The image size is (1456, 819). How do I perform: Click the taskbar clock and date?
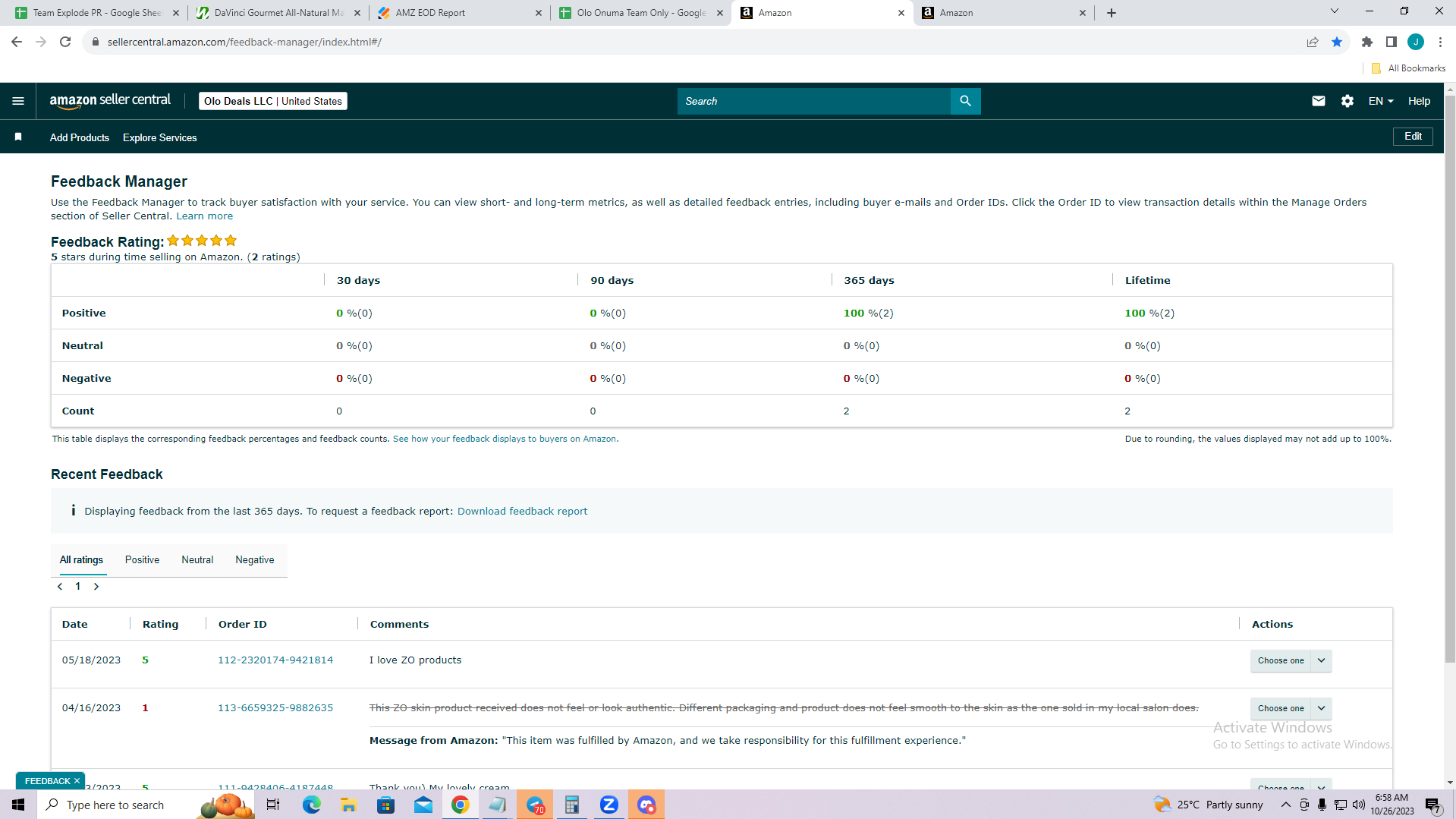[x=1392, y=805]
